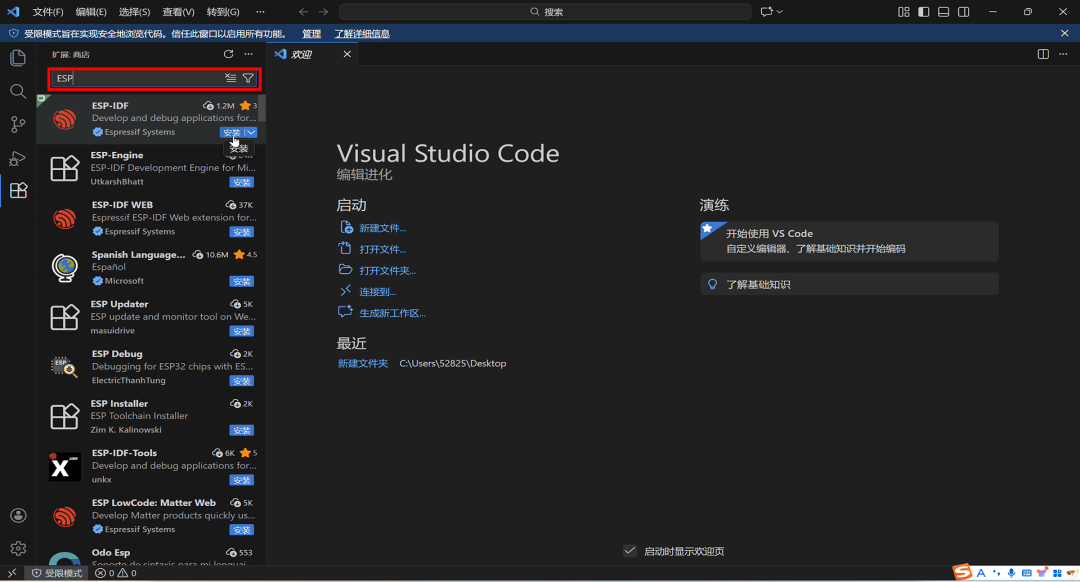Open the Customize Layout icon
The width and height of the screenshot is (1080, 582).
904,12
